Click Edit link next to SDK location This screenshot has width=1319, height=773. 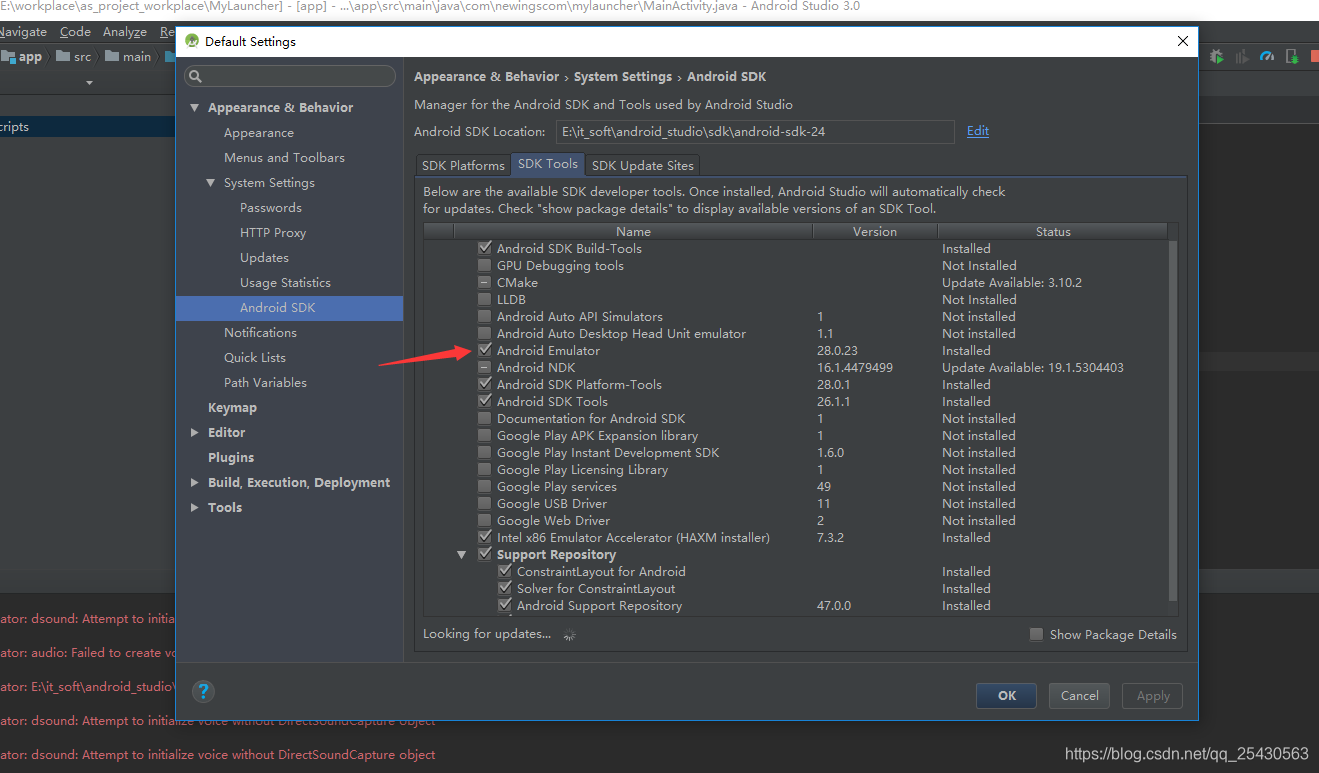pyautogui.click(x=977, y=131)
